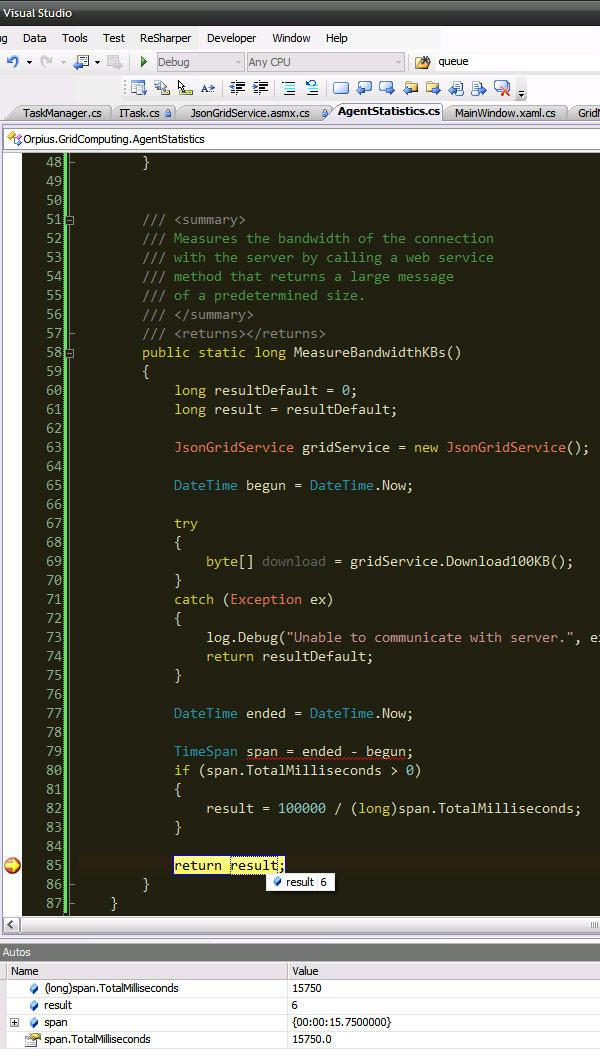Start debugging with the green play icon
This screenshot has height=1057, width=600.
click(x=144, y=62)
